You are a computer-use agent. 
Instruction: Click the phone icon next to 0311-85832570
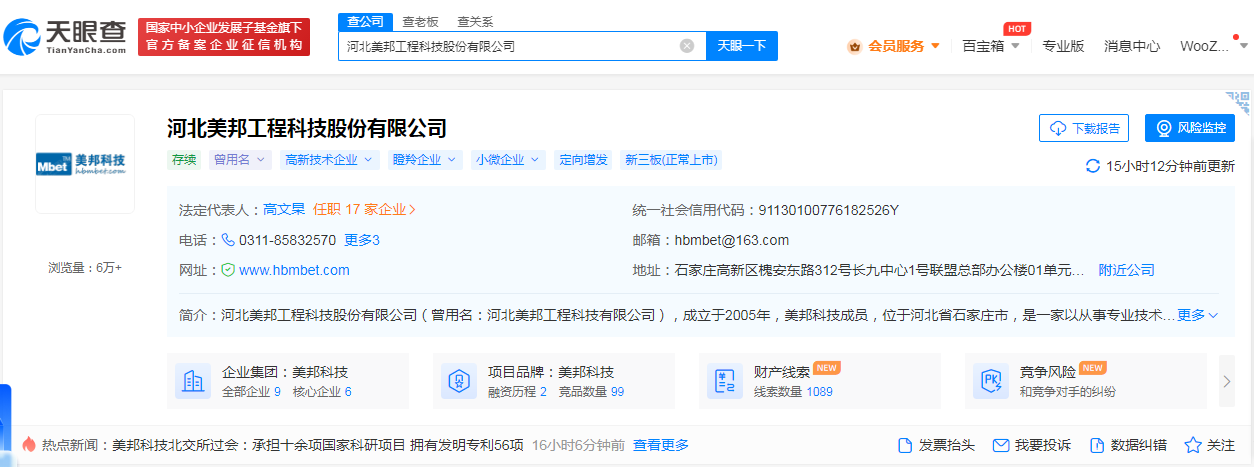click(x=228, y=240)
